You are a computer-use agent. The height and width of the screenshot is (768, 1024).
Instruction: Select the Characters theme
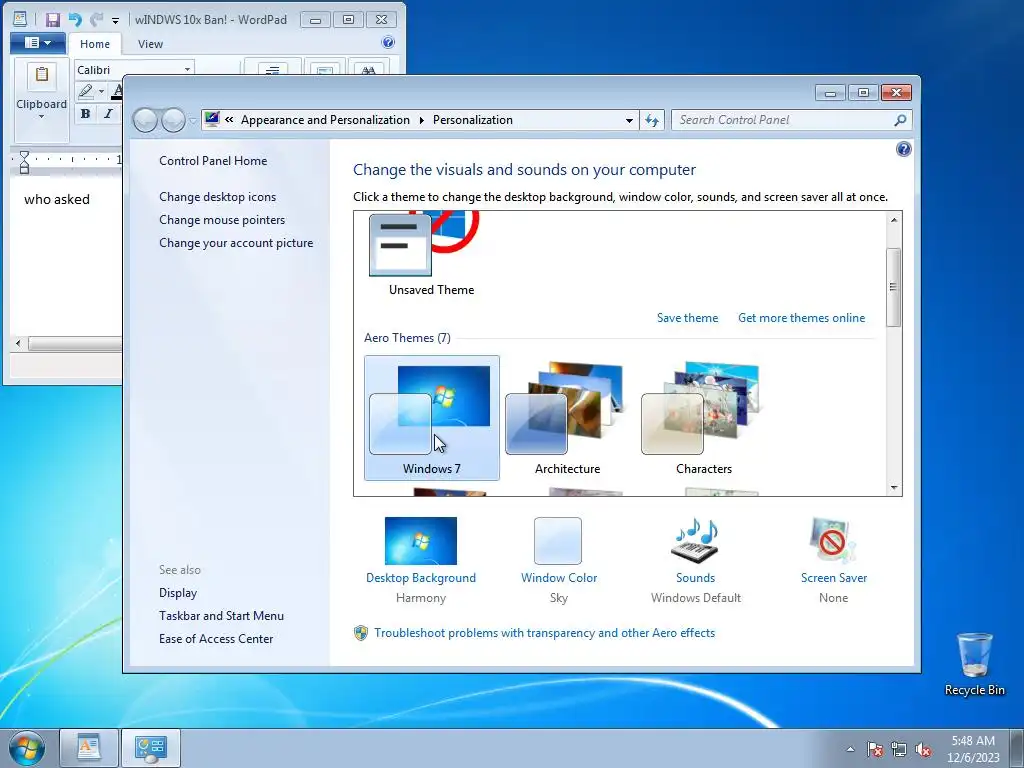click(x=703, y=418)
